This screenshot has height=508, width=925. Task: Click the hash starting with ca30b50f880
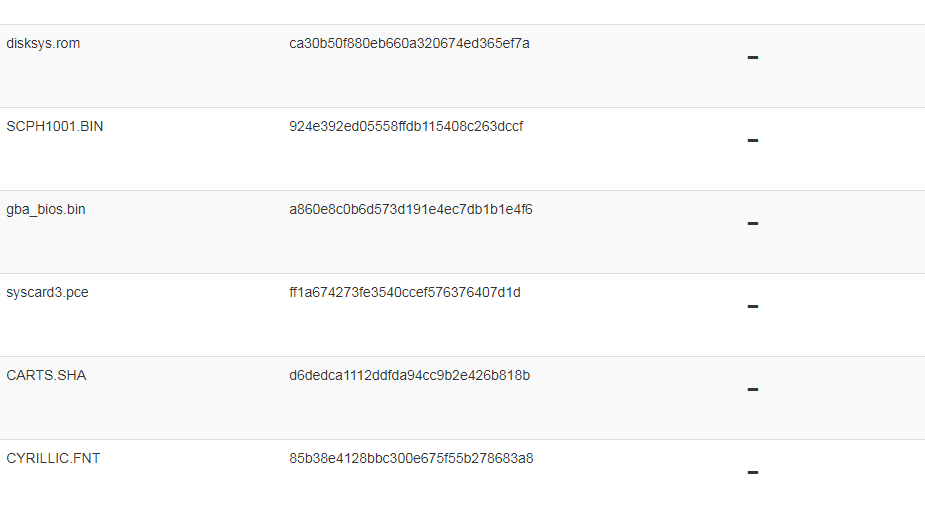coord(409,44)
